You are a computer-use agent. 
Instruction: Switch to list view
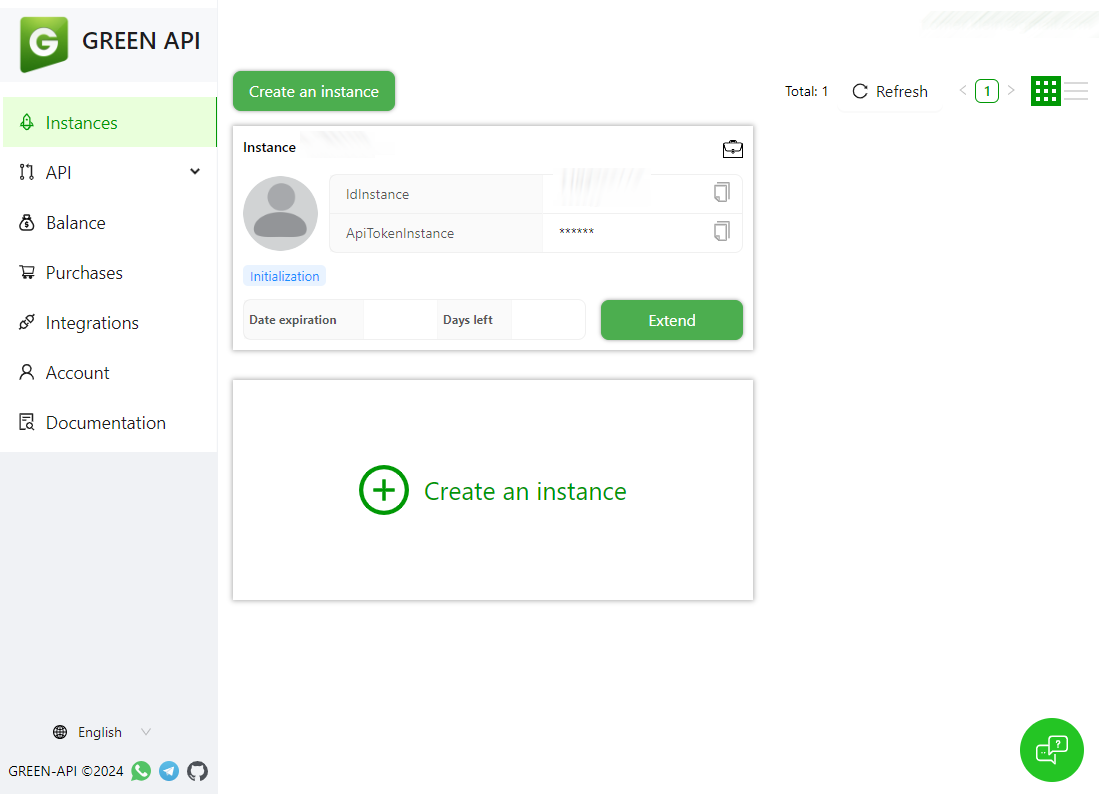click(1076, 91)
